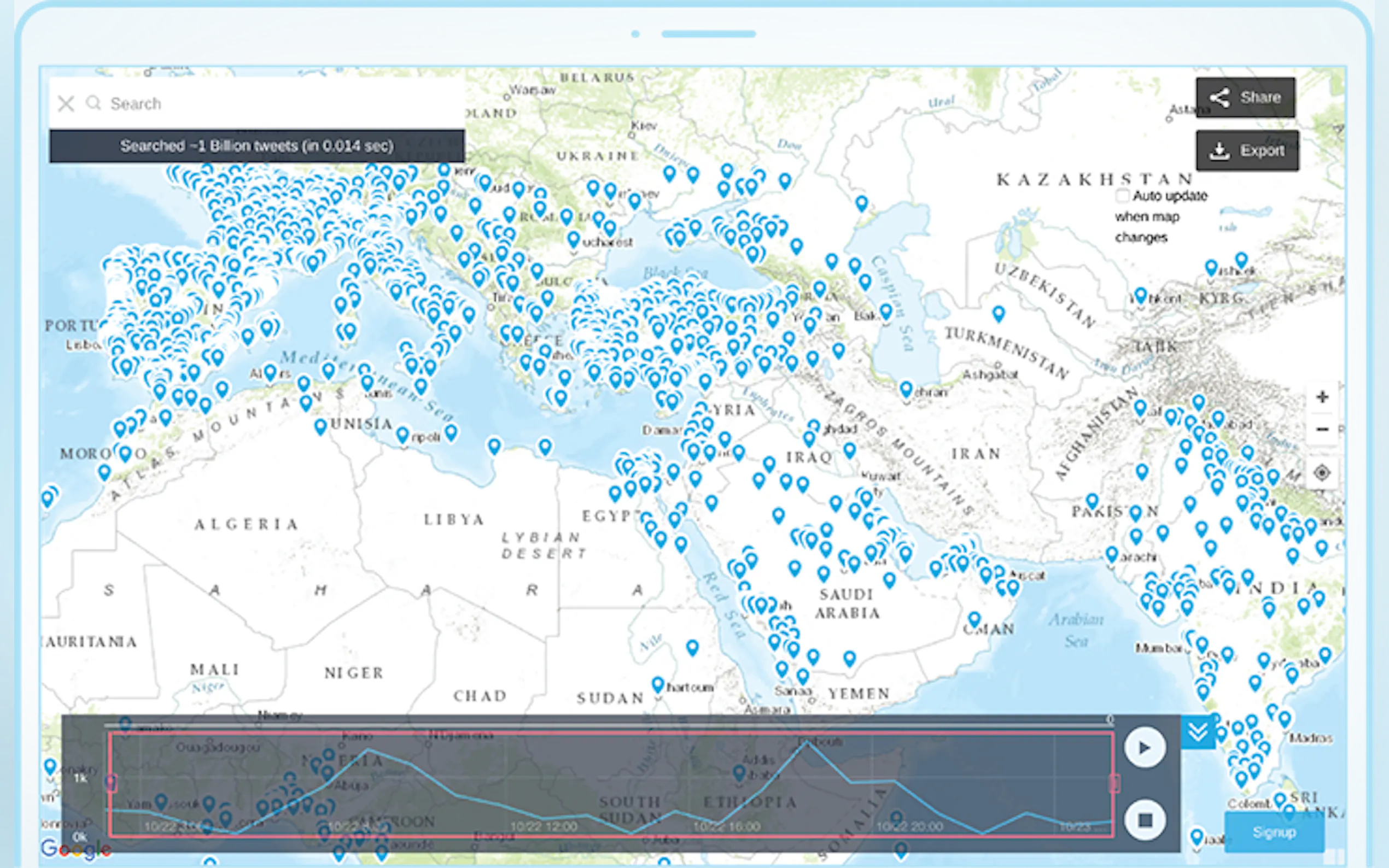Grab the right timeline range handle

click(1114, 783)
